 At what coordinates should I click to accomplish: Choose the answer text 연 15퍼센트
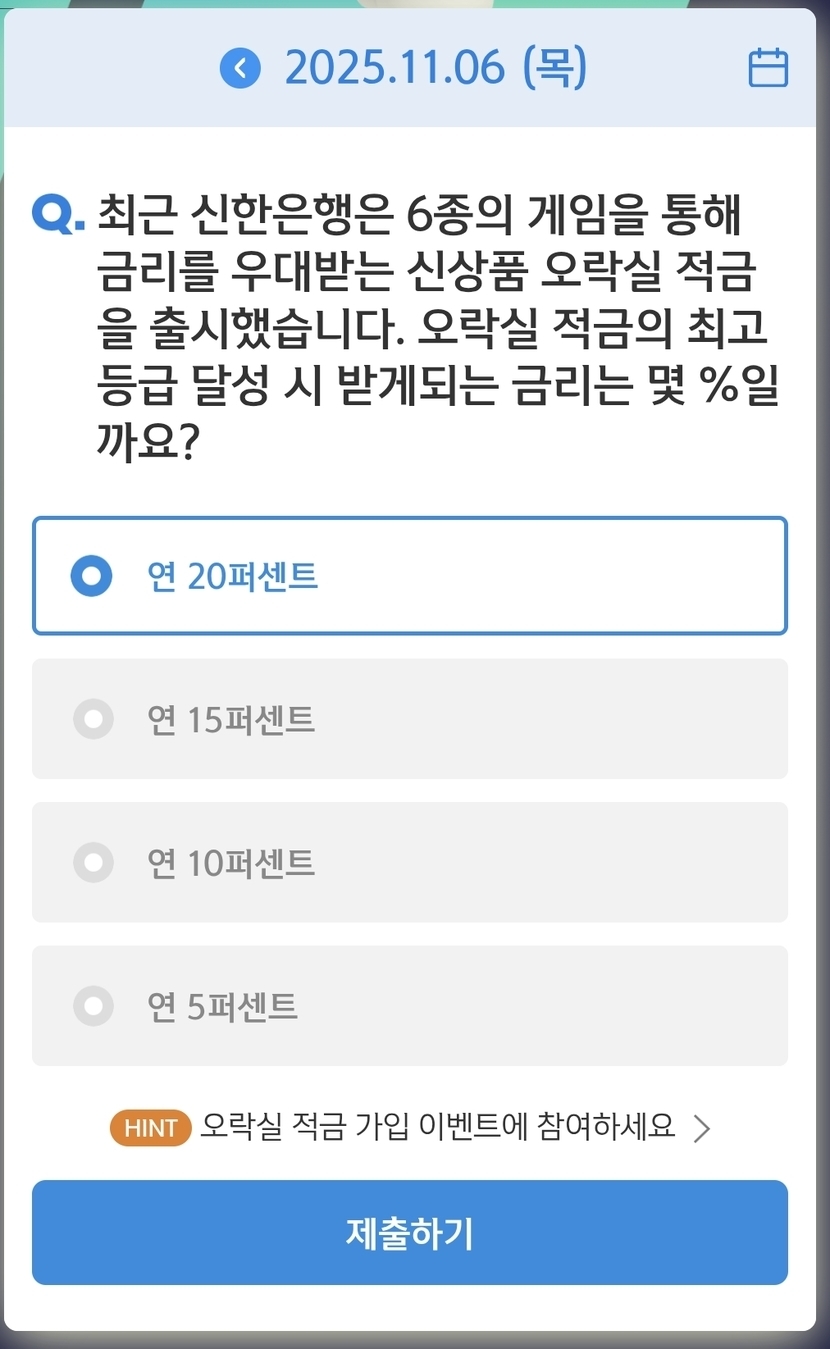[231, 719]
